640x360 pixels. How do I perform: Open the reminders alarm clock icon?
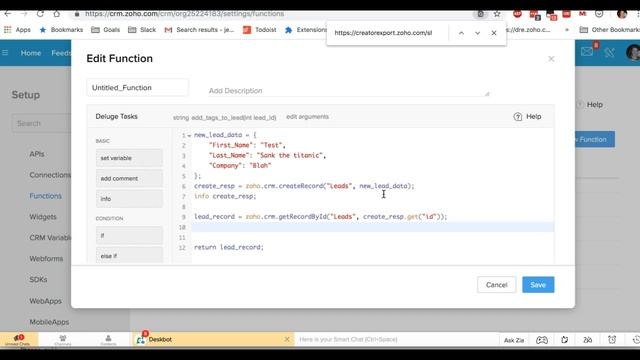[612, 340]
